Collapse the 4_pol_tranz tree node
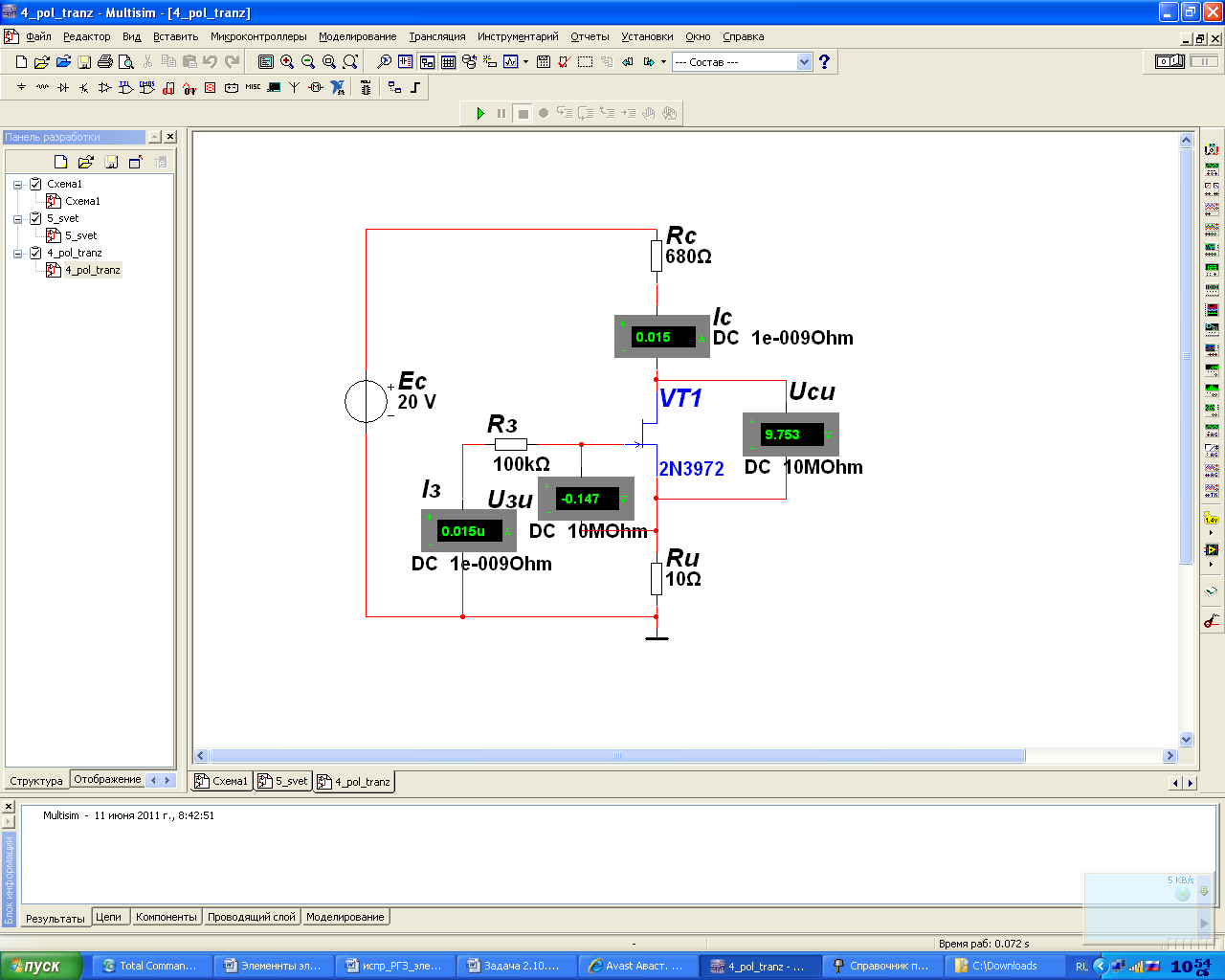 point(17,254)
